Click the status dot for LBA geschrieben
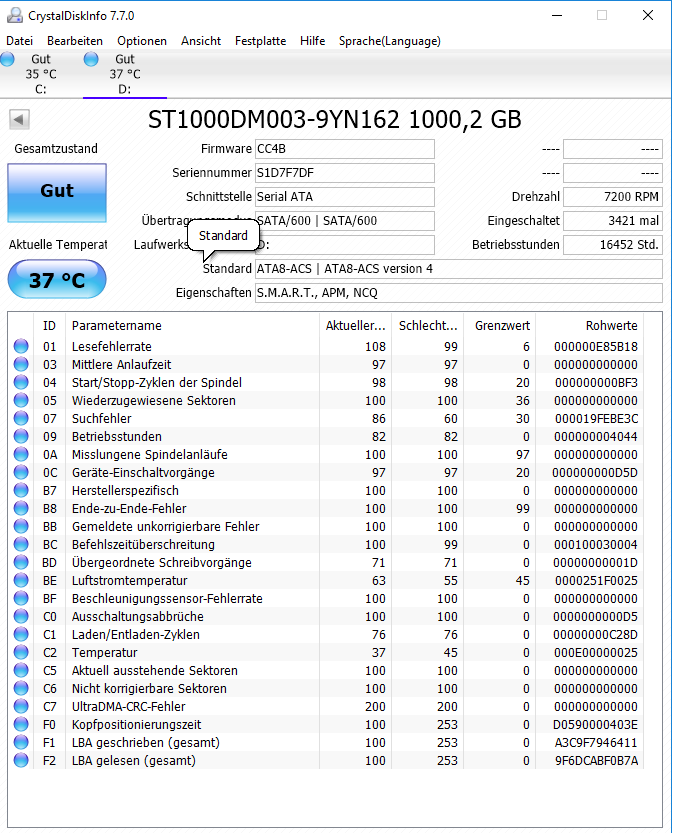 click(21, 743)
